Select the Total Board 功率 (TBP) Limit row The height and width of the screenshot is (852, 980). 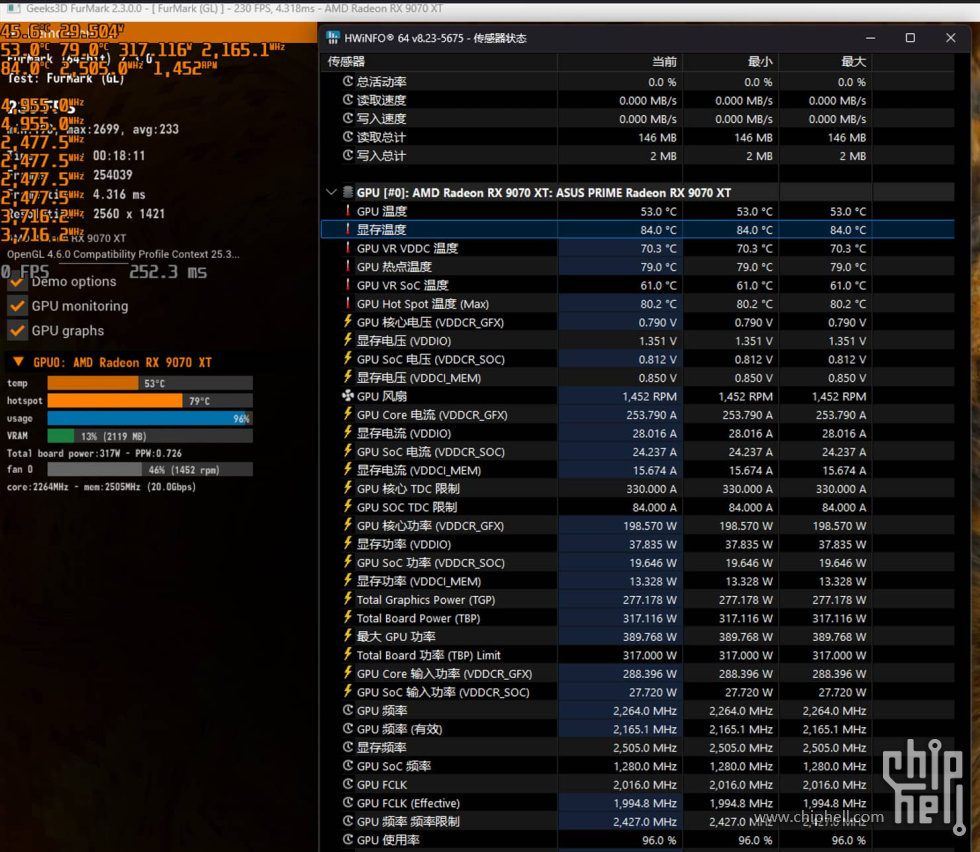638,655
